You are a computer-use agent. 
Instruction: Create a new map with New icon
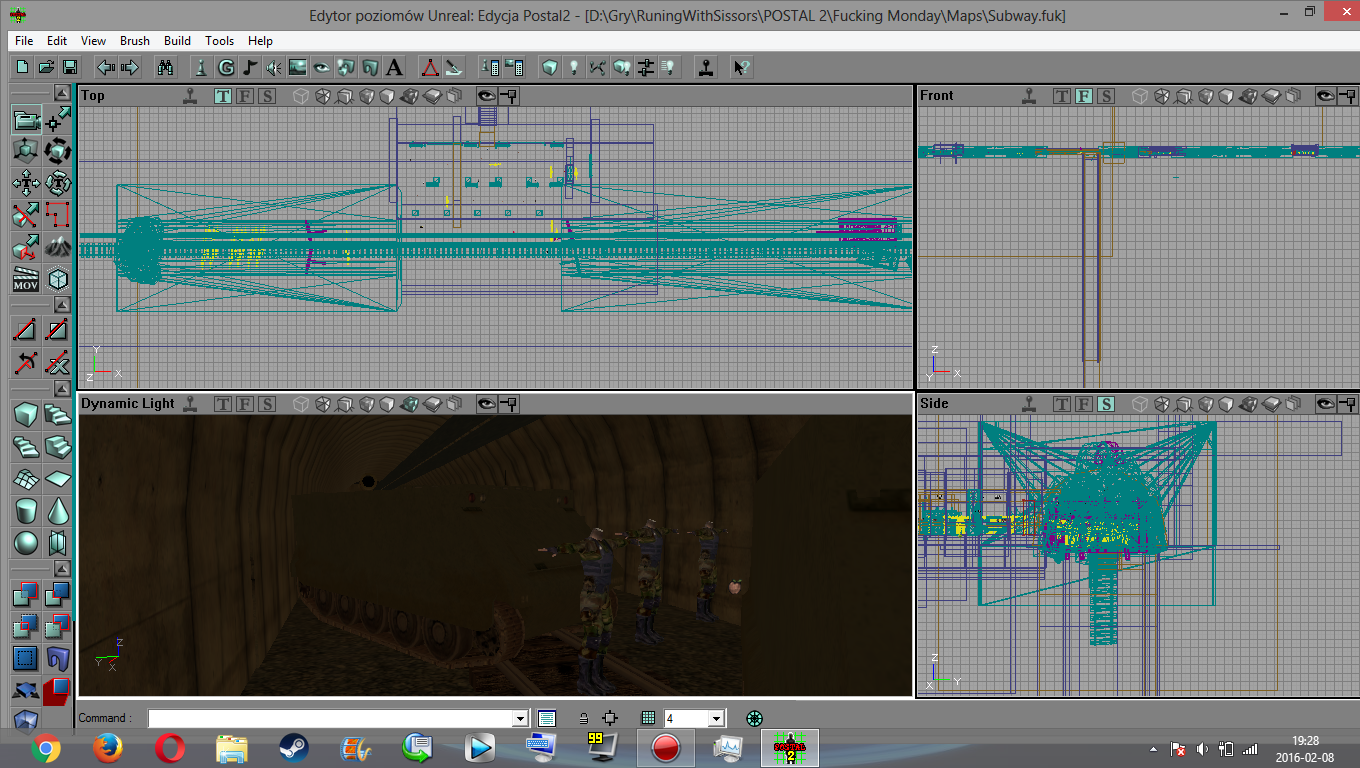click(x=22, y=67)
